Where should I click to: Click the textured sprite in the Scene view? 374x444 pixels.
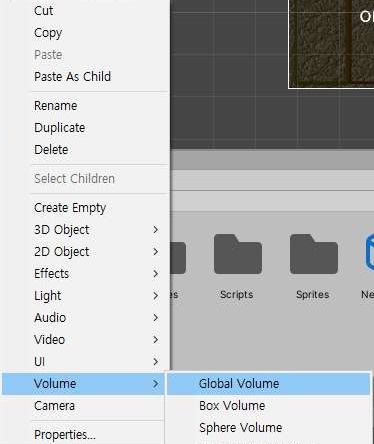[x=331, y=44]
